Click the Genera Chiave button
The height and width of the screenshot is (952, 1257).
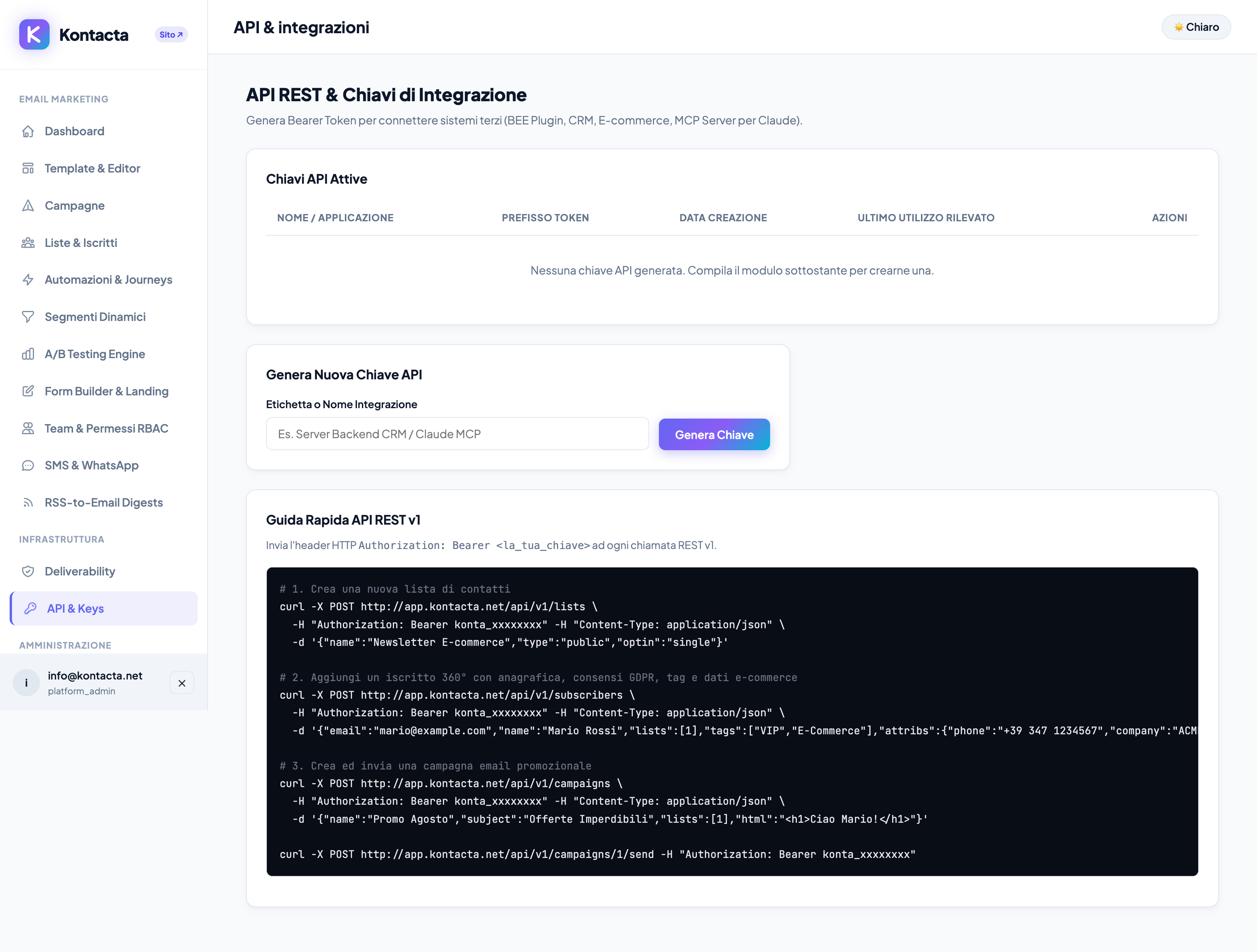(714, 435)
